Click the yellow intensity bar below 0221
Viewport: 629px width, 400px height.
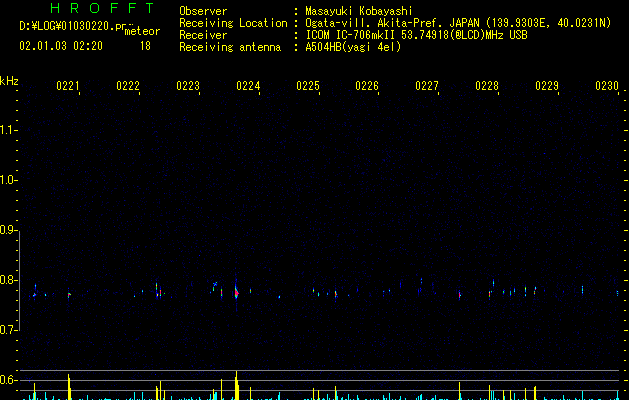(x=69, y=387)
